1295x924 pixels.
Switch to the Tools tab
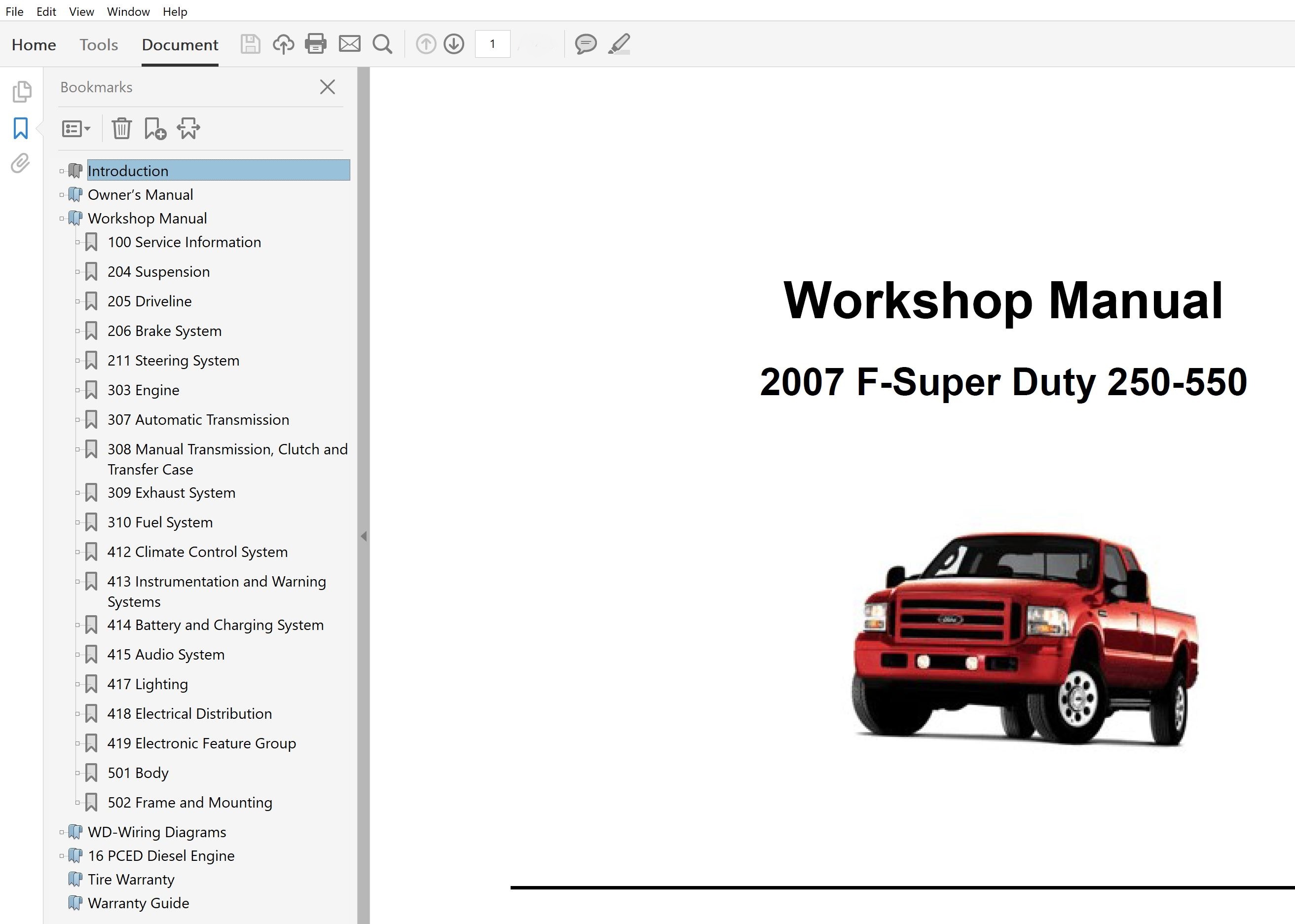tap(99, 45)
